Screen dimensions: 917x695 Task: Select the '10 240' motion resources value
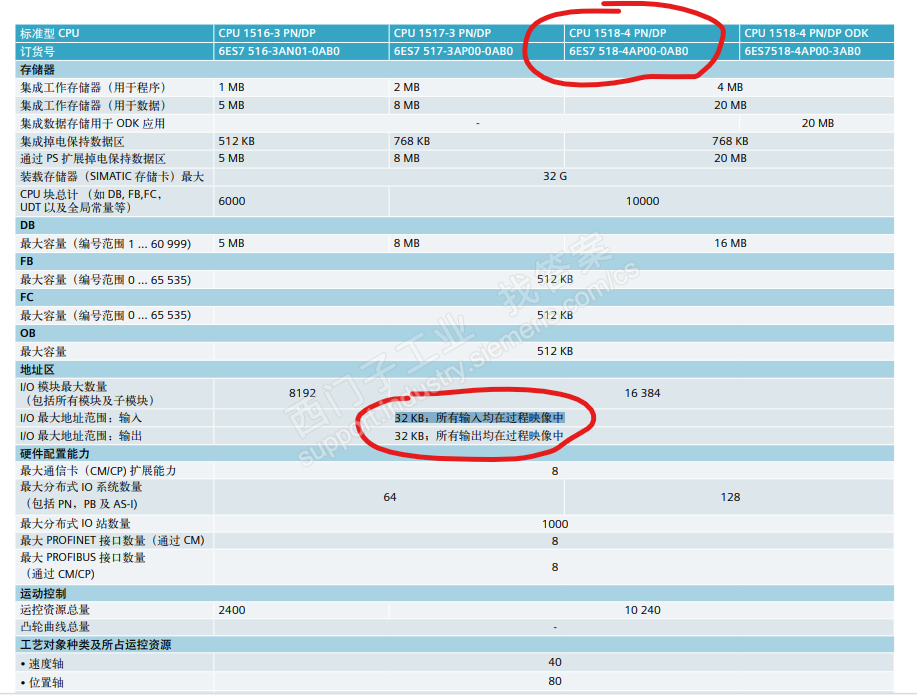(642, 610)
